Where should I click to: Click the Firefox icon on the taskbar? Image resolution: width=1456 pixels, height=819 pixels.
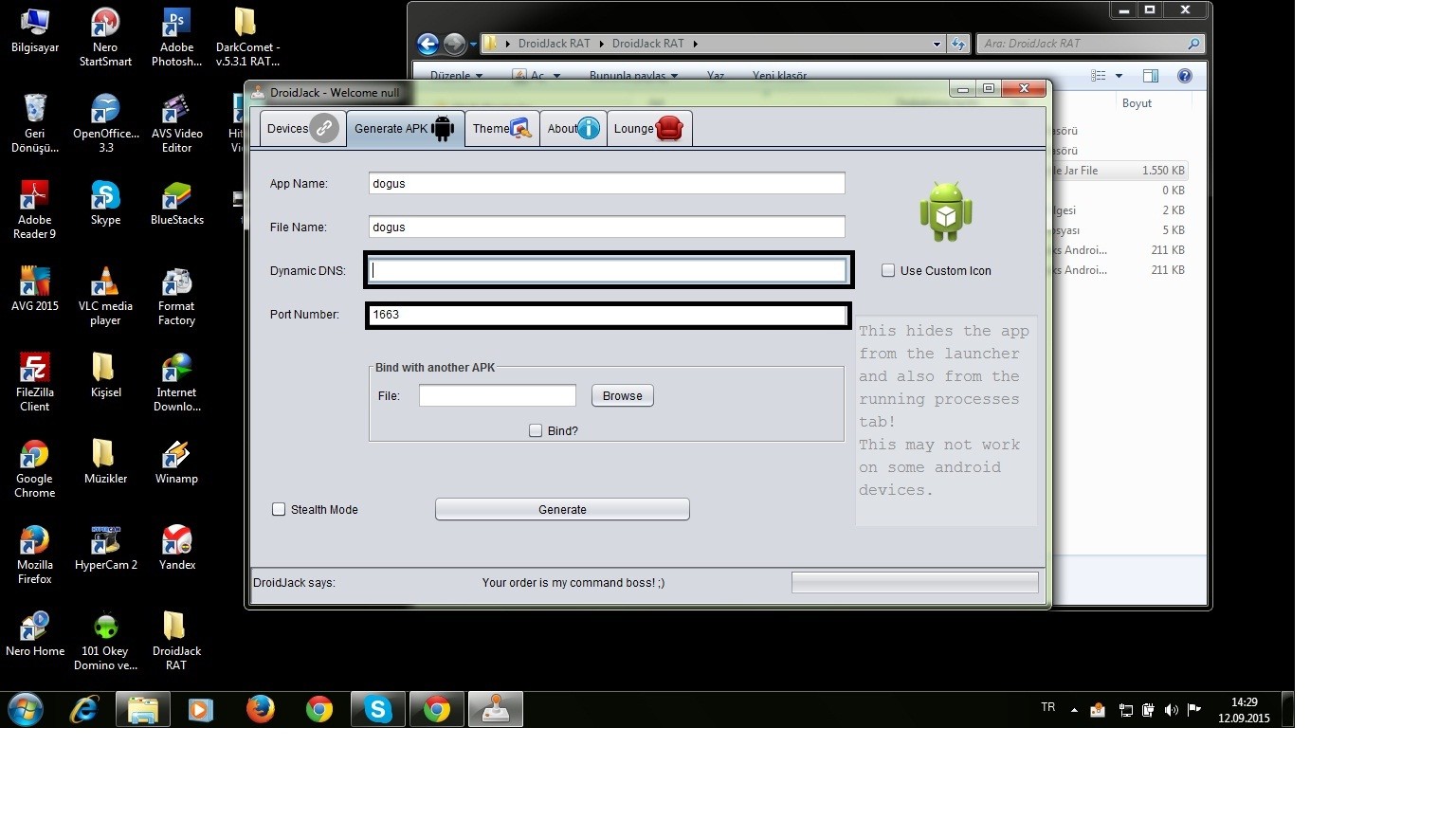tap(260, 709)
